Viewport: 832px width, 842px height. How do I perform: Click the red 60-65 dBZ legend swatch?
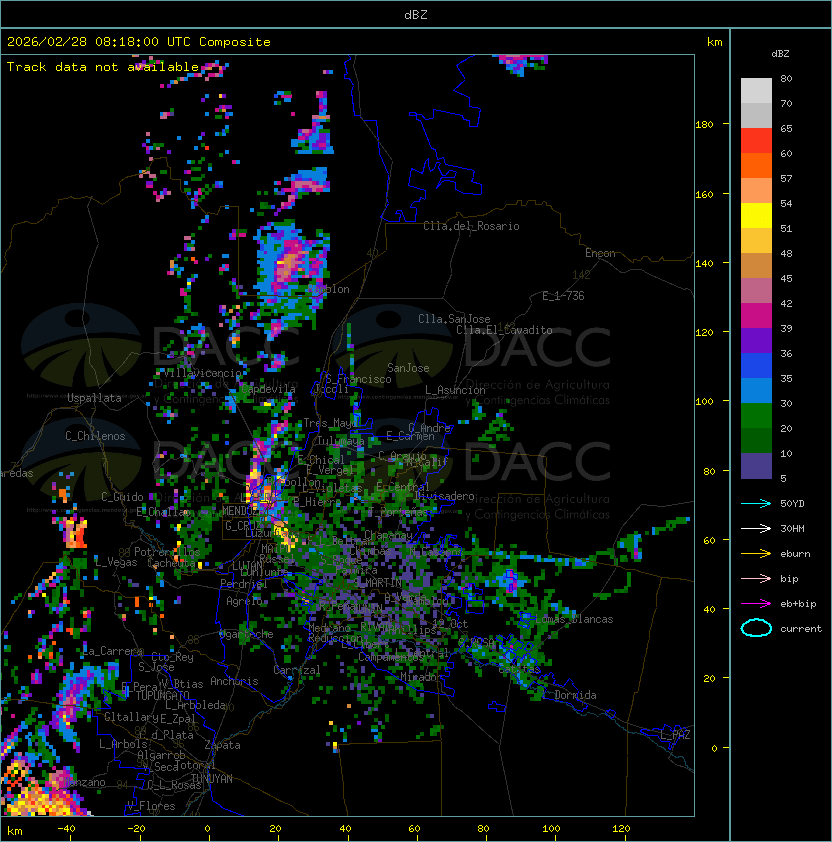(x=756, y=140)
